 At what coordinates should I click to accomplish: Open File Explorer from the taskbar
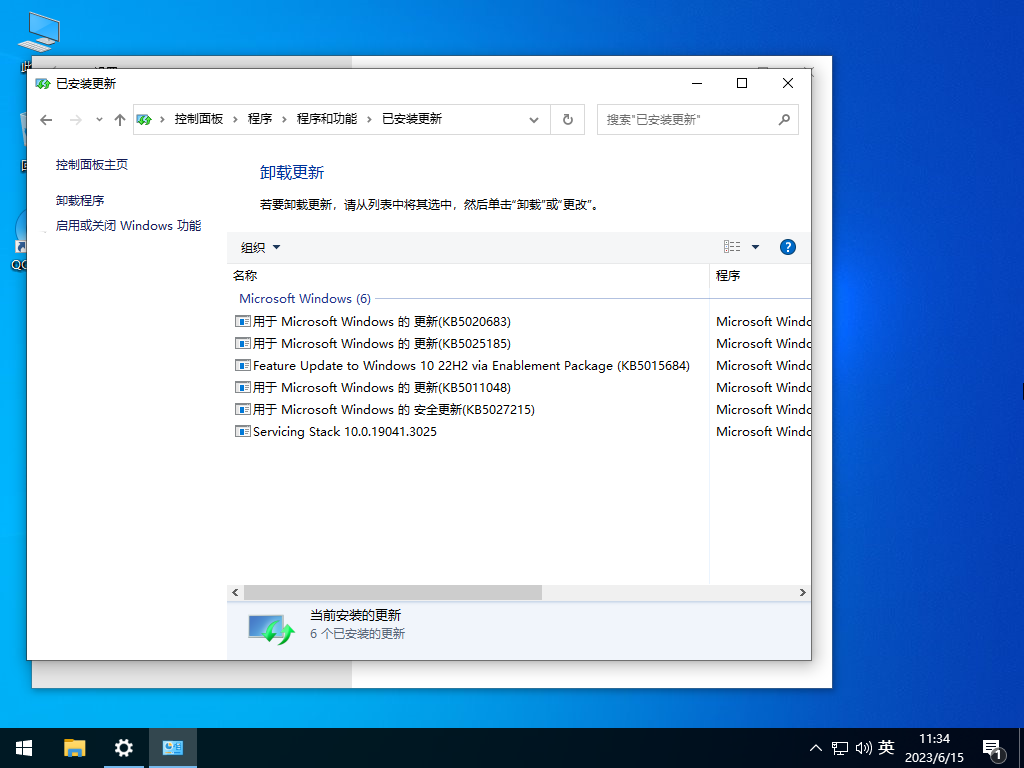74,747
